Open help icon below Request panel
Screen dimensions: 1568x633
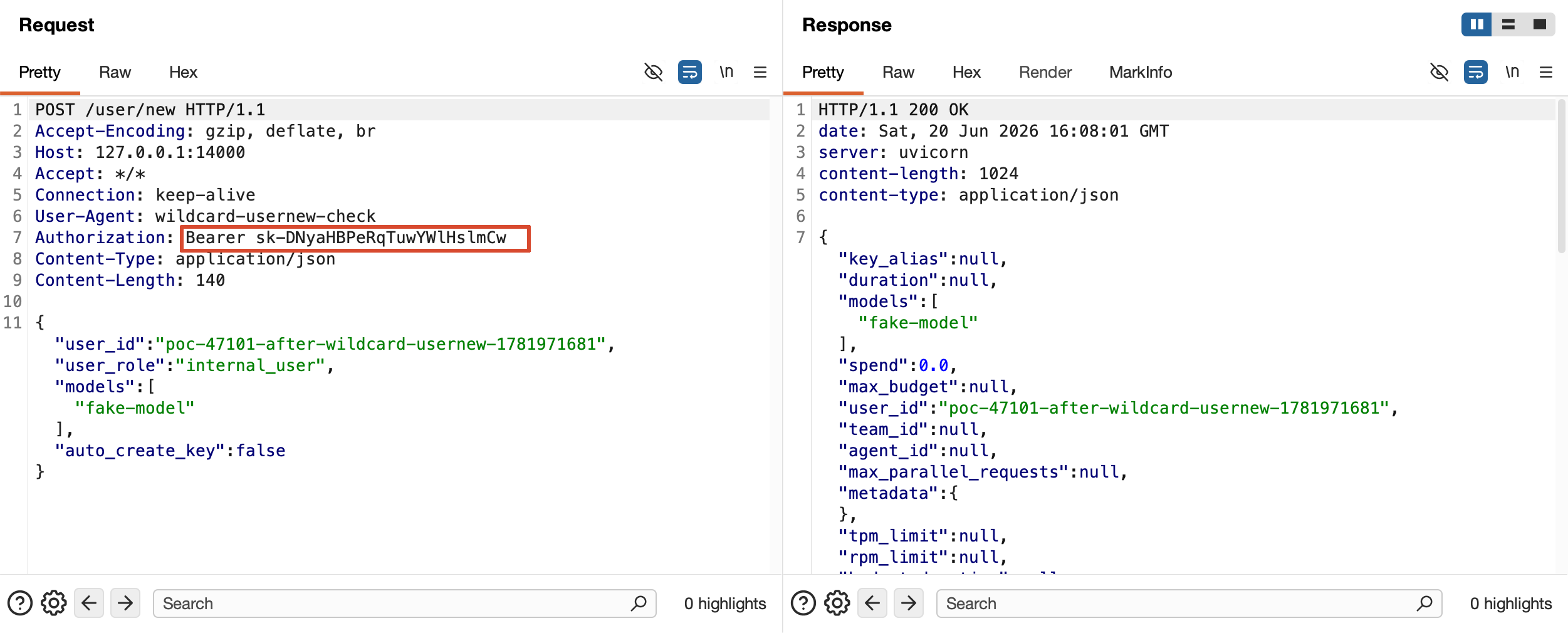click(x=20, y=604)
